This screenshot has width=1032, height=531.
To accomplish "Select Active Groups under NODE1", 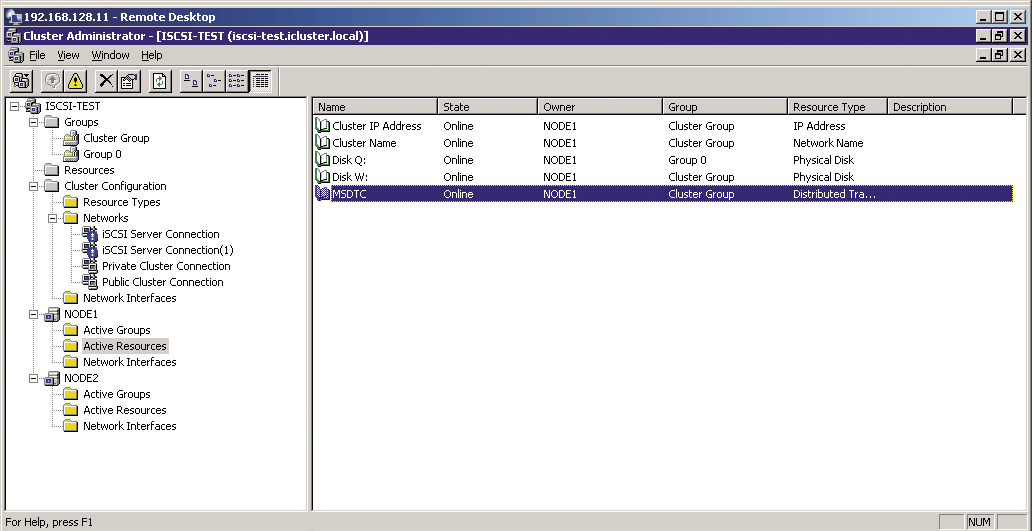I will (116, 330).
